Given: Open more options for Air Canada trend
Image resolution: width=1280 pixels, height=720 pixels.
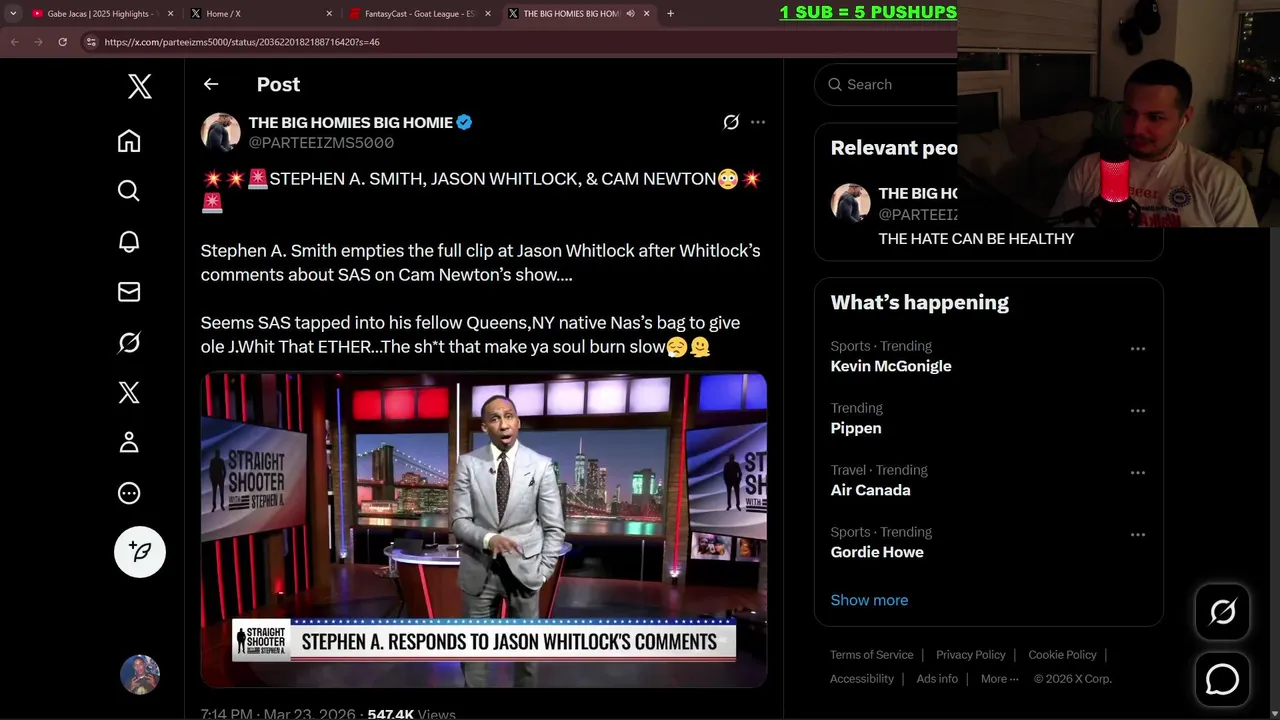Looking at the screenshot, I should 1137,473.
